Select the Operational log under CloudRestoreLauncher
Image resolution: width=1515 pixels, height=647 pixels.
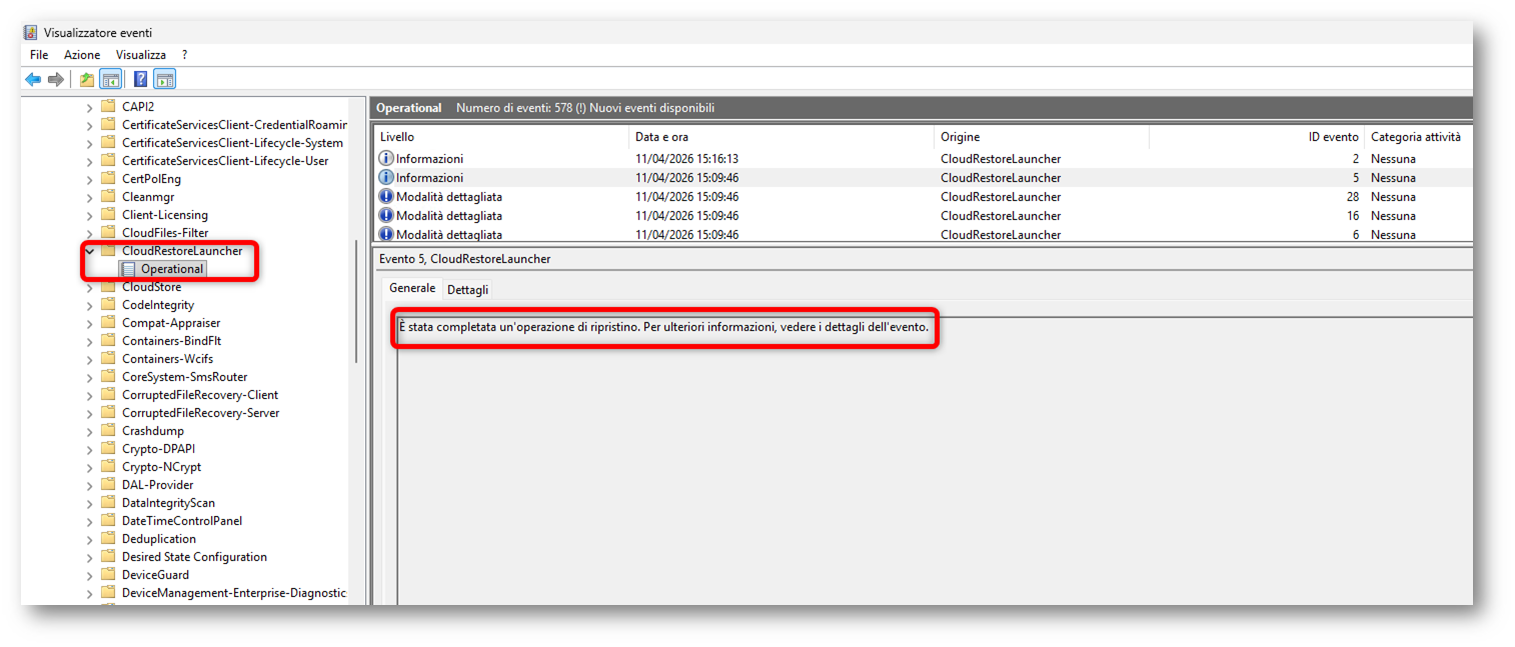click(171, 269)
